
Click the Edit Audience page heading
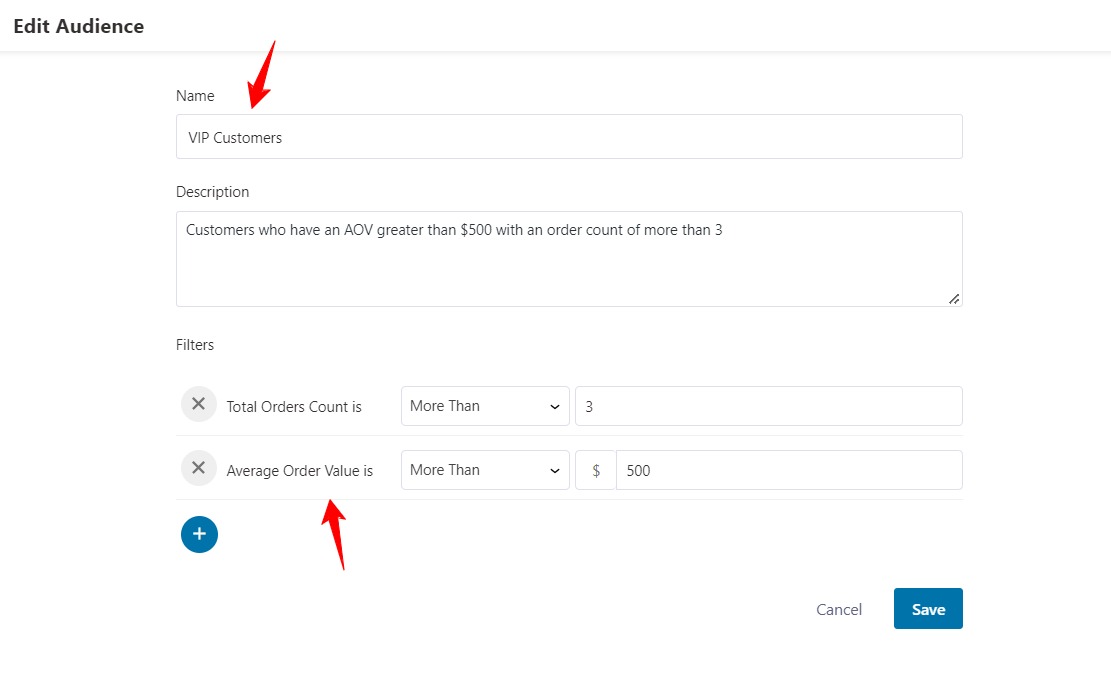[78, 26]
